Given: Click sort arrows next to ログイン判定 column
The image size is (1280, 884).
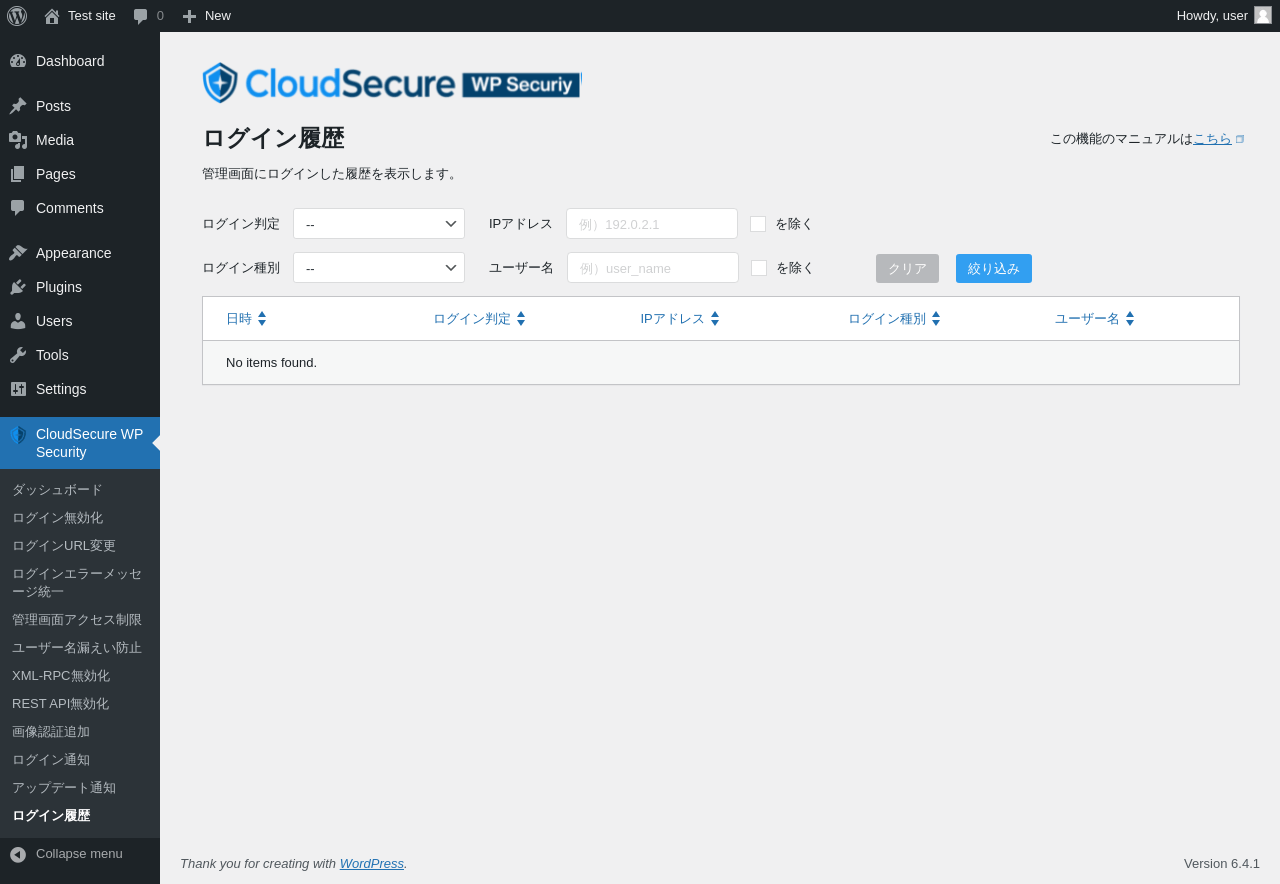Looking at the screenshot, I should coord(521,318).
